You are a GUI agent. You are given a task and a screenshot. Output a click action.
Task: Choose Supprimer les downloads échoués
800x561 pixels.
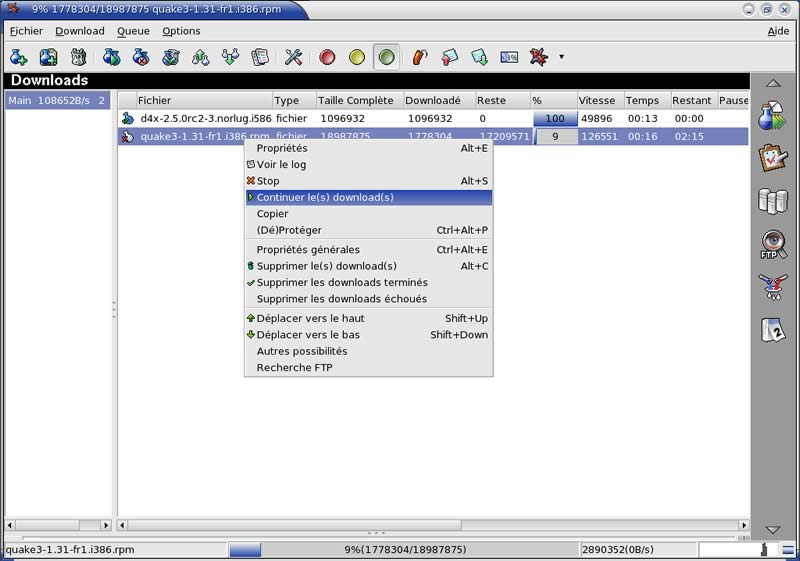click(x=368, y=299)
